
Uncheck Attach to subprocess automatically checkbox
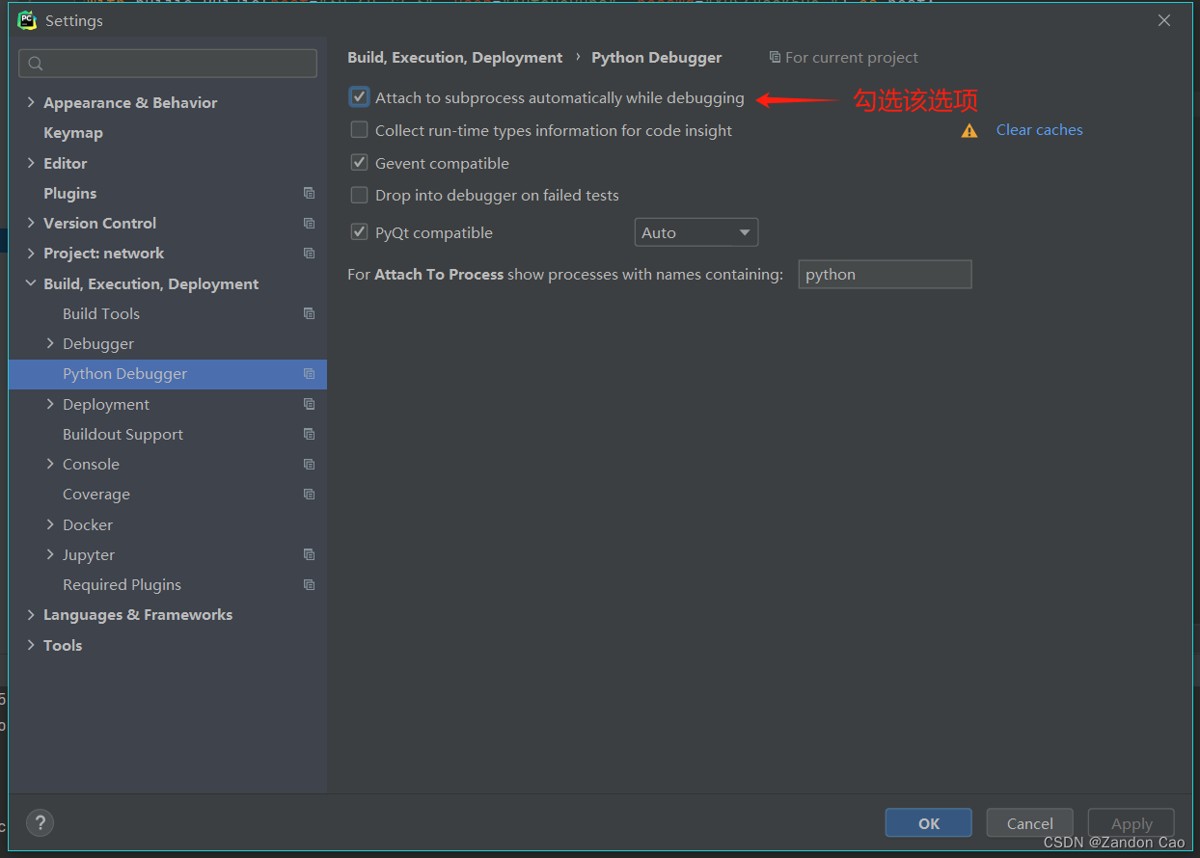coord(359,98)
